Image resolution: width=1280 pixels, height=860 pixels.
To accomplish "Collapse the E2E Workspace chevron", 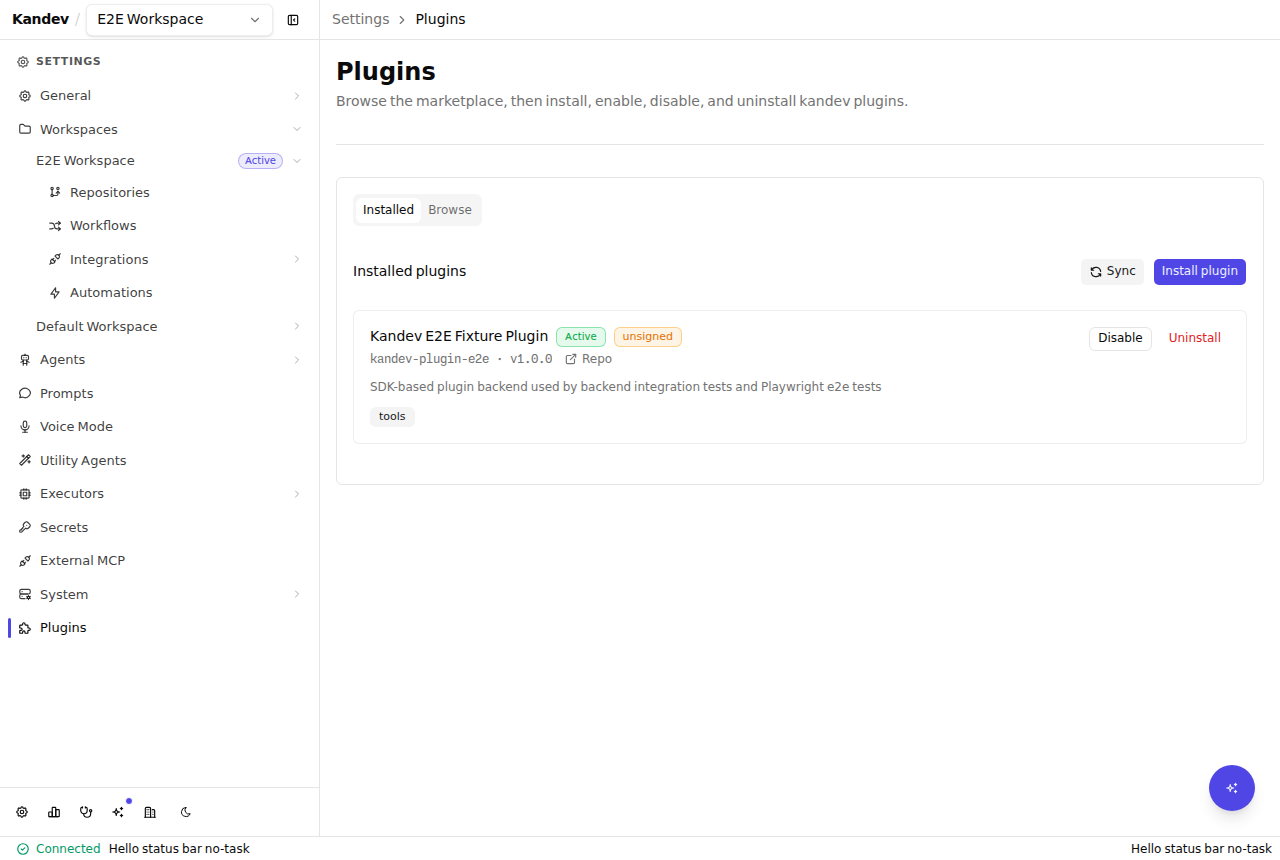I will (297, 161).
